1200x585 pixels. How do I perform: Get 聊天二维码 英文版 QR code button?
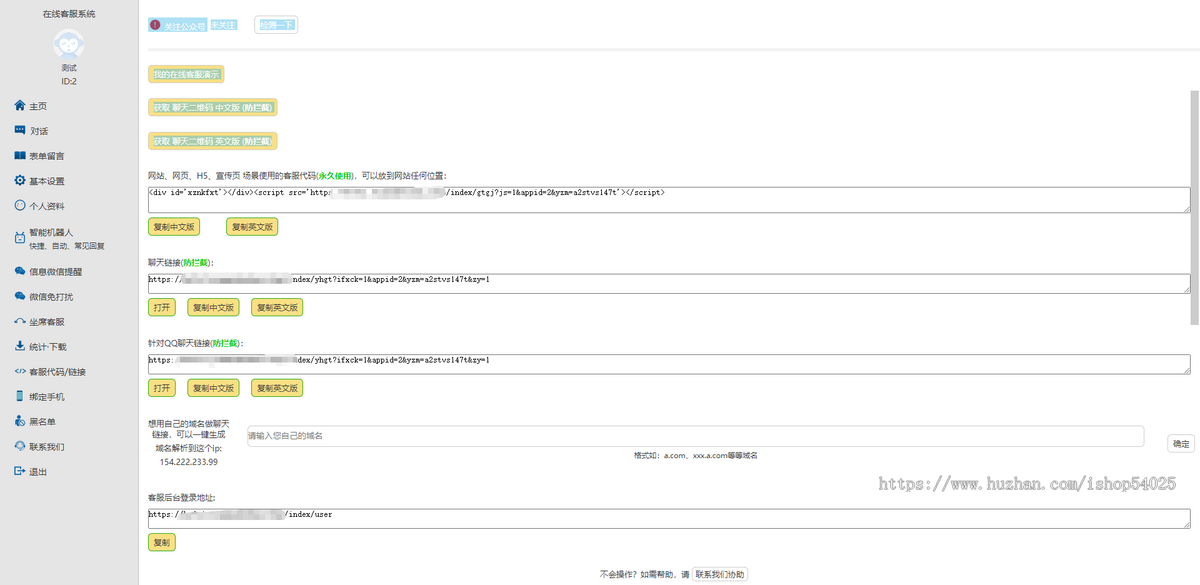tap(213, 141)
